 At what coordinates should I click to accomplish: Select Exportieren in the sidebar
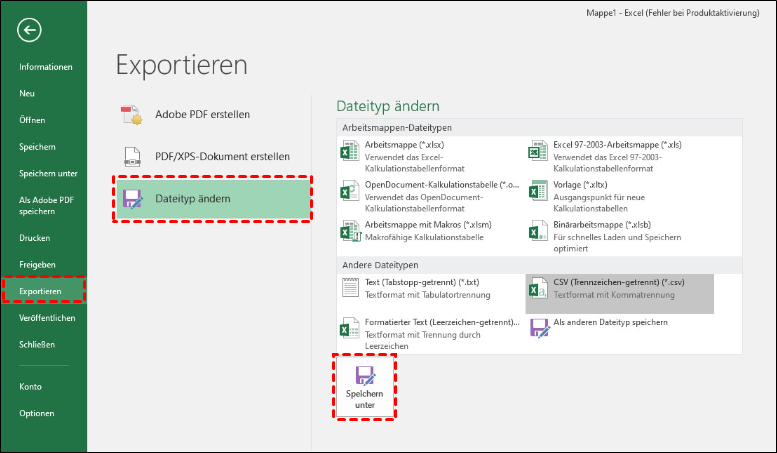[44, 291]
